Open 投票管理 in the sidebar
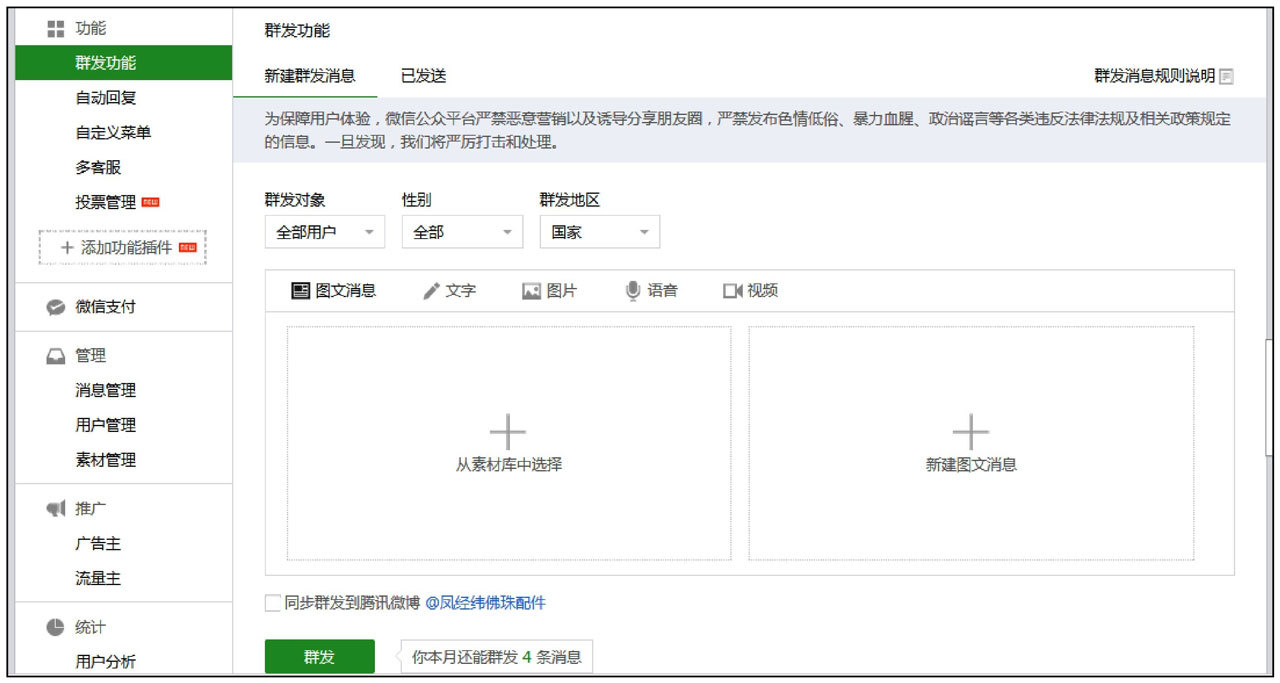The width and height of the screenshot is (1280, 683). click(106, 202)
